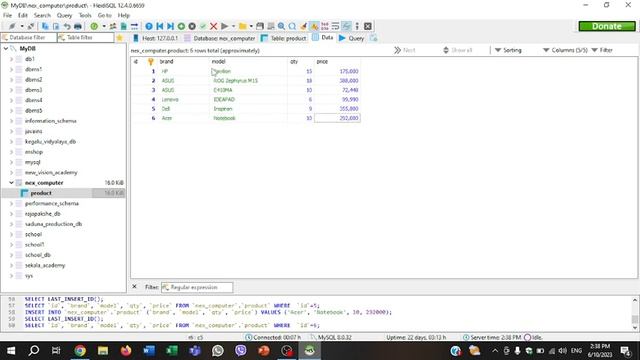Click the black X icon in the toolbar
The height and width of the screenshot is (360, 640).
pyautogui.click(x=368, y=26)
